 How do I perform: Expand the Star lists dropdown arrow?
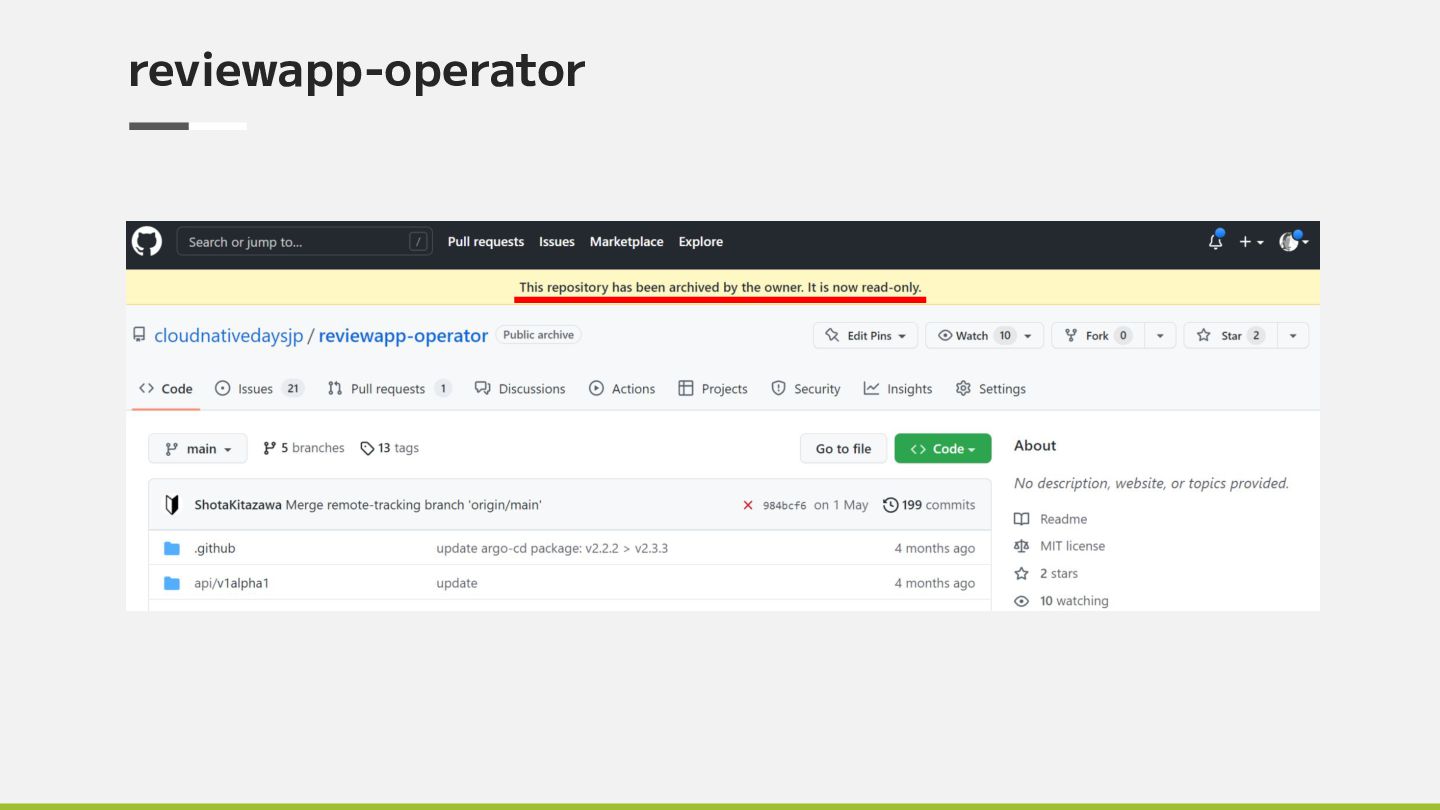coord(1293,336)
